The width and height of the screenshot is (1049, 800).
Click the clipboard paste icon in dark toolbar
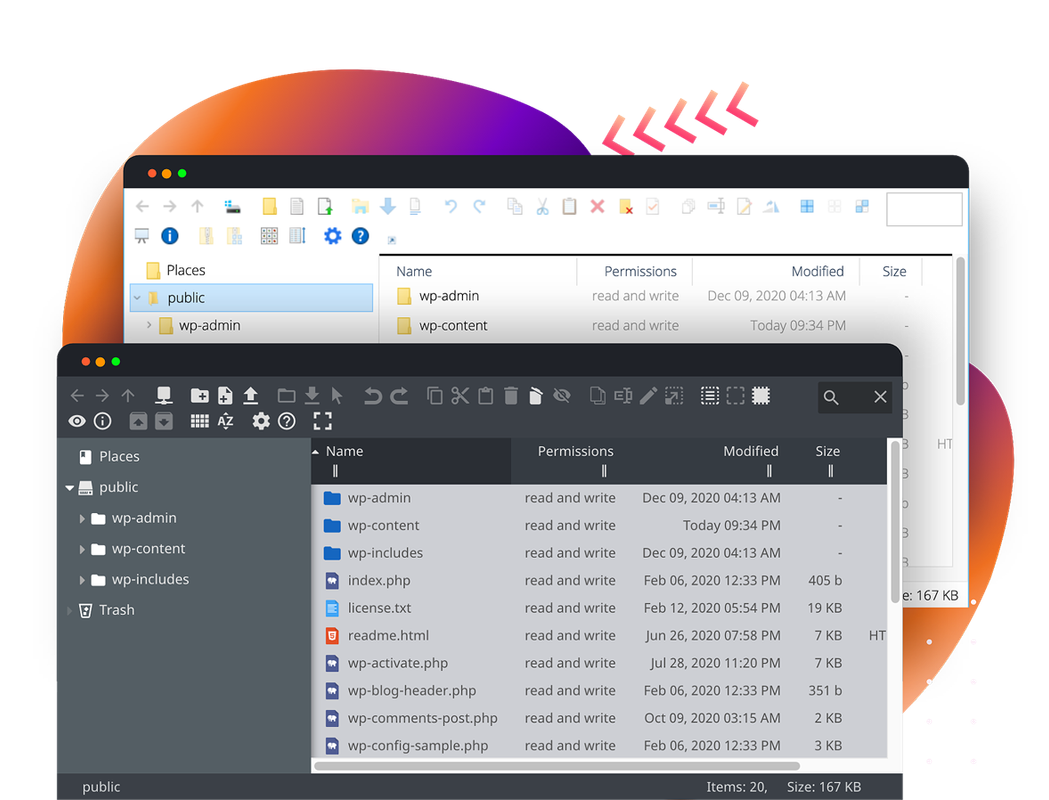pyautogui.click(x=486, y=396)
